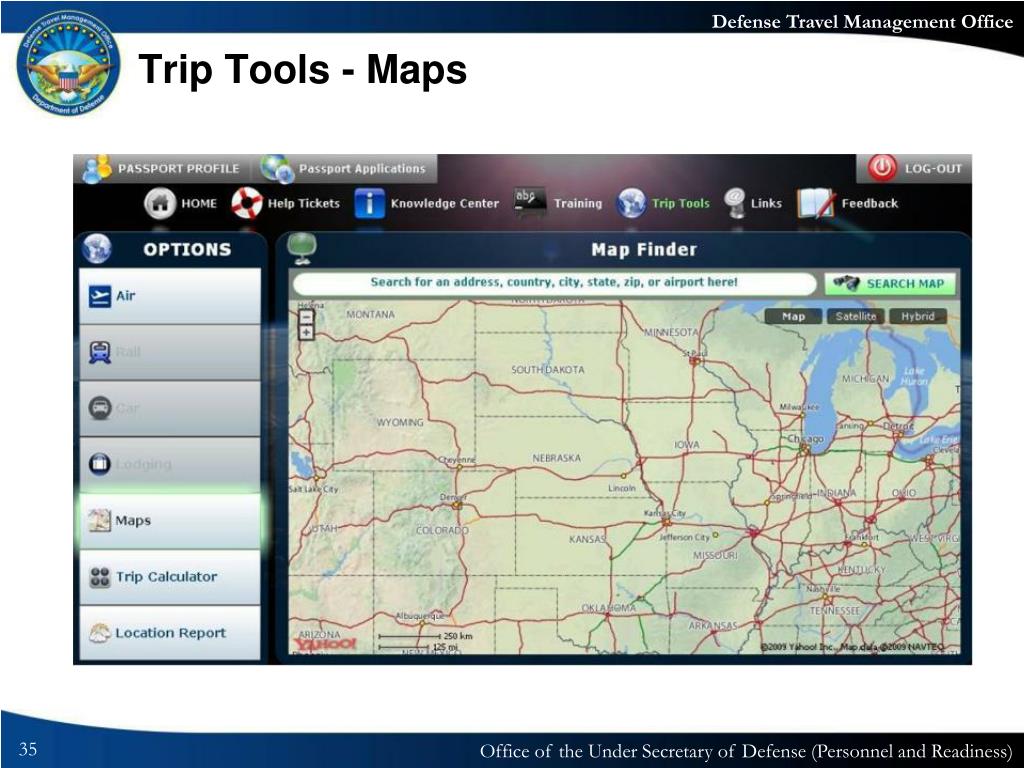Click the binoculars icon on Search Map

(846, 283)
